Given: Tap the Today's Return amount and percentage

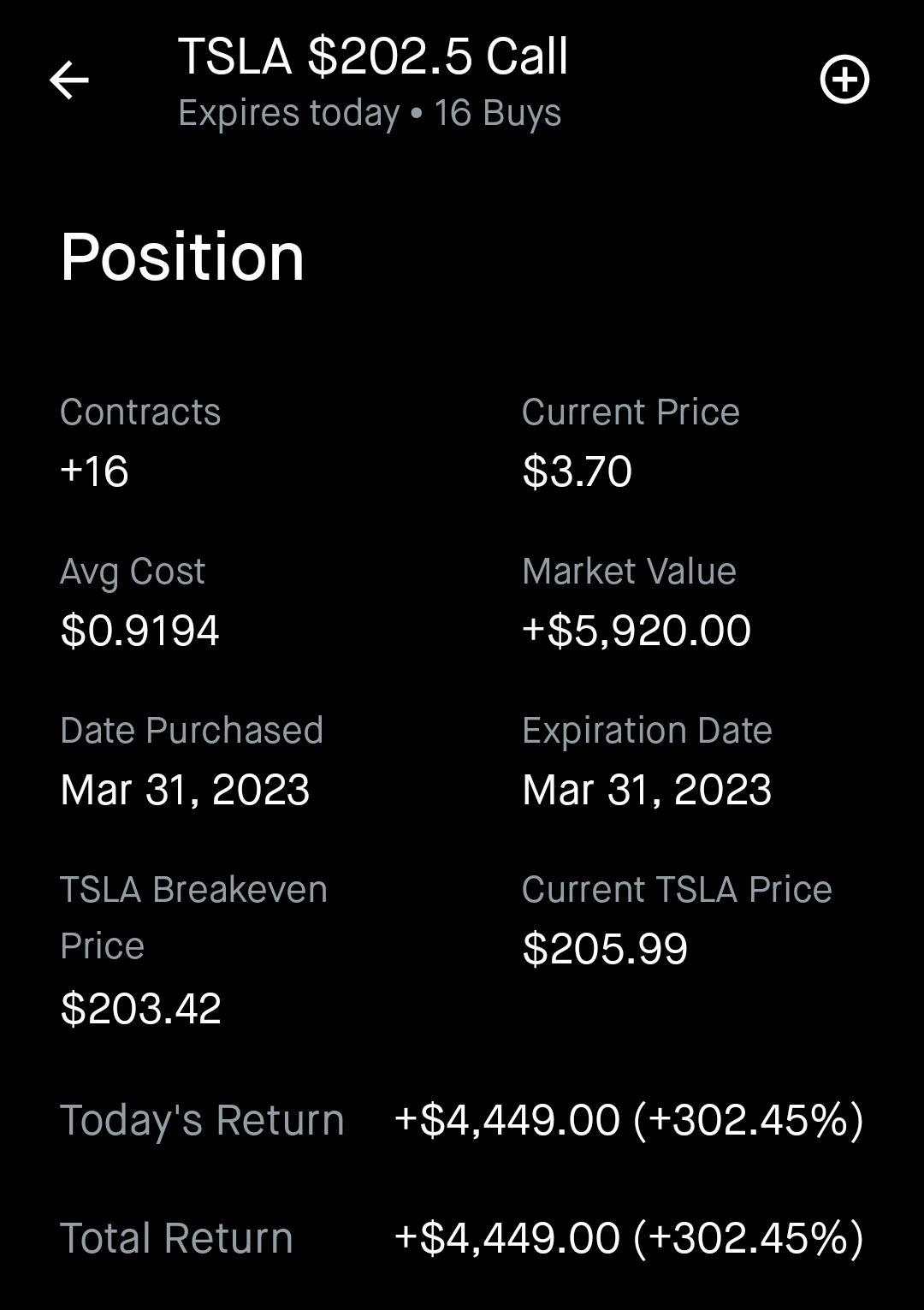Looking at the screenshot, I should [629, 1120].
